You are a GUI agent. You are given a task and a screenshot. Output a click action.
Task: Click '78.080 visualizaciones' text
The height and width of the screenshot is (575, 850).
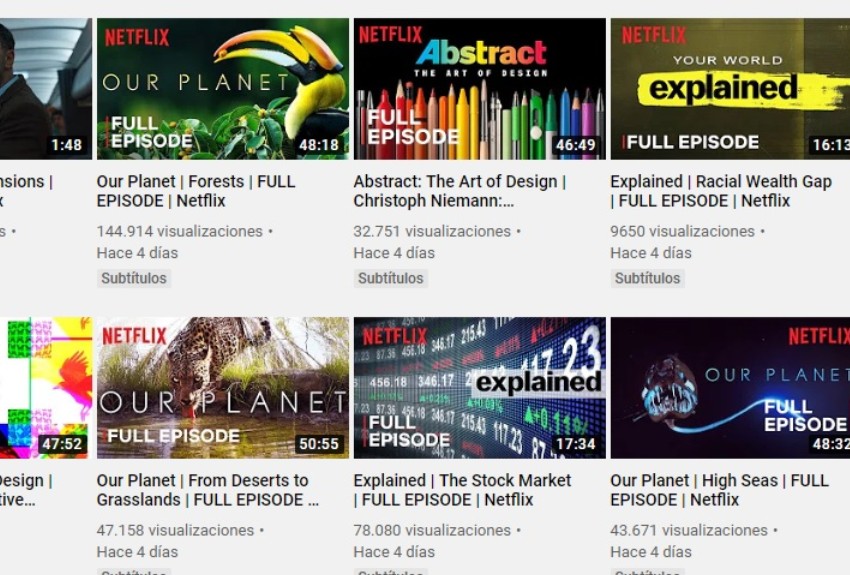coord(432,530)
